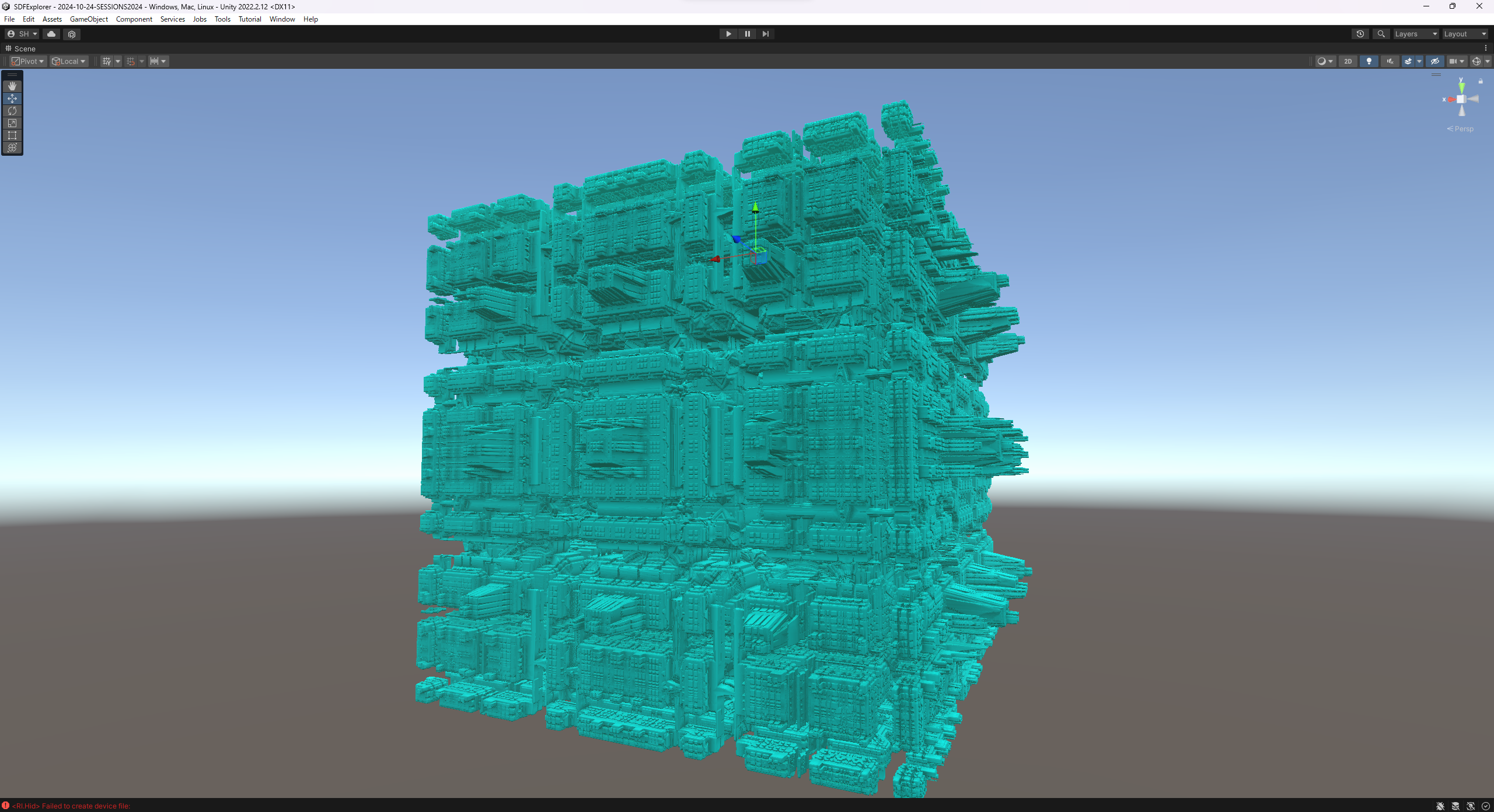Toggle scene audio mute
This screenshot has width=1494, height=812.
click(x=1390, y=61)
